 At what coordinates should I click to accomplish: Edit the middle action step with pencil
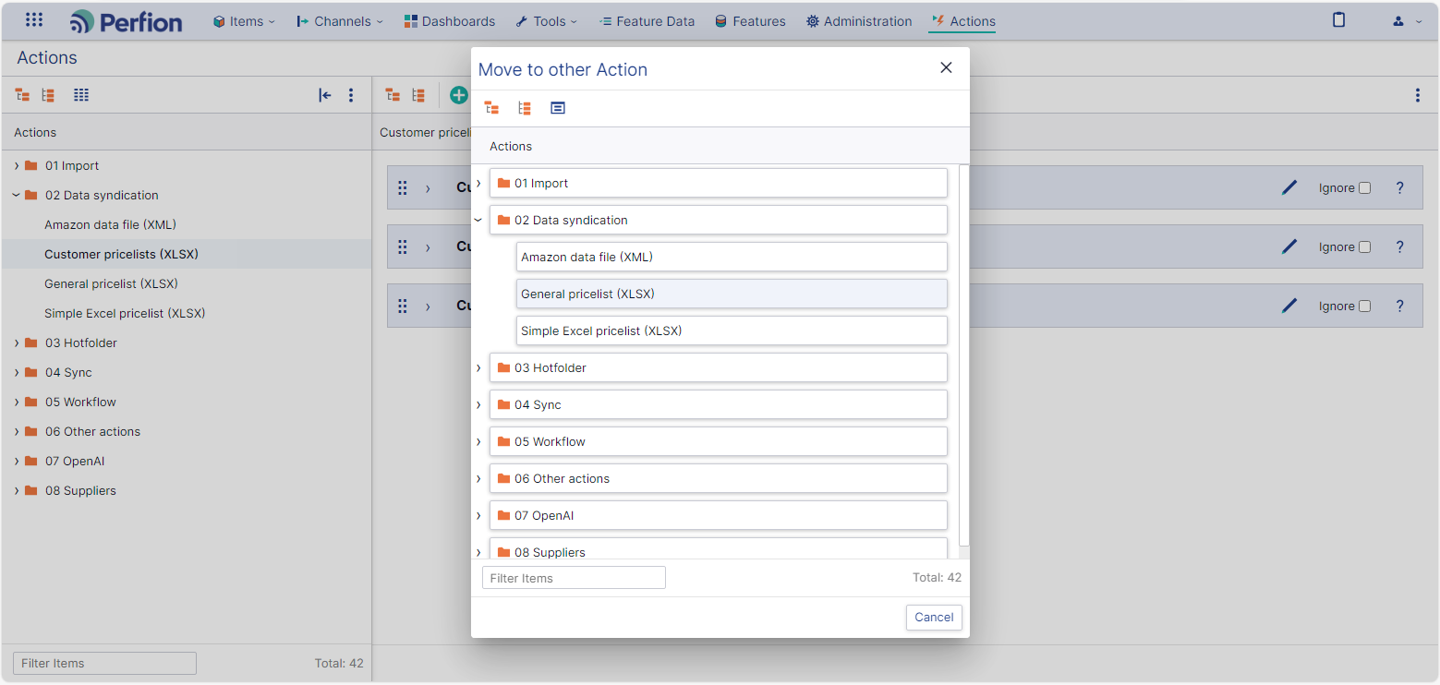(x=1290, y=246)
